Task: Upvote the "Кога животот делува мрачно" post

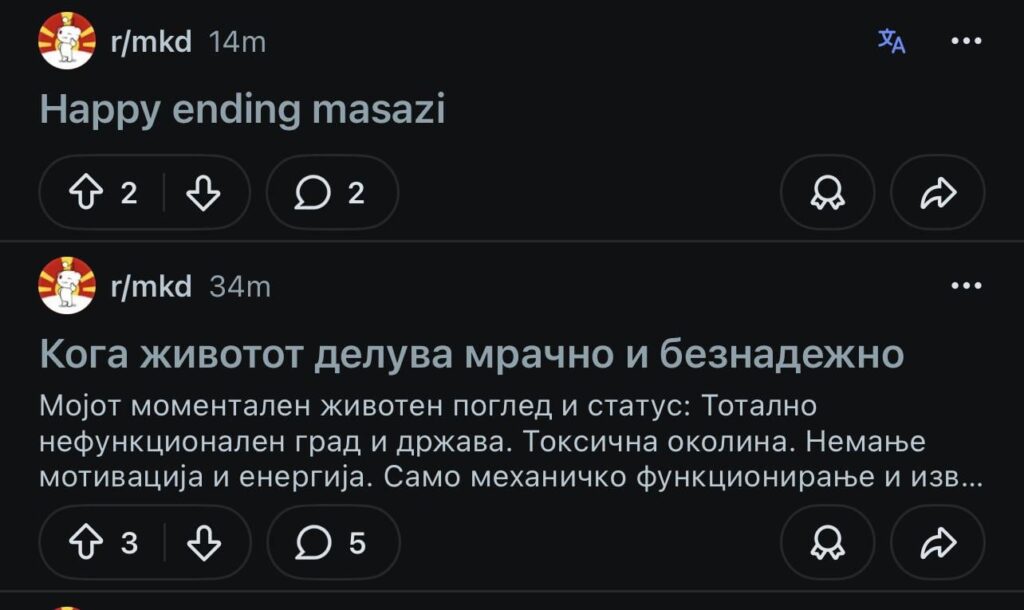Action: (88, 542)
